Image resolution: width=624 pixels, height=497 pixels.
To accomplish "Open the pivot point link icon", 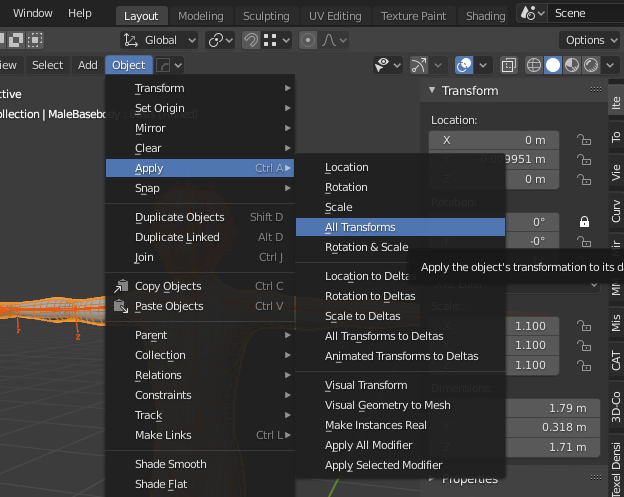I will pos(220,40).
